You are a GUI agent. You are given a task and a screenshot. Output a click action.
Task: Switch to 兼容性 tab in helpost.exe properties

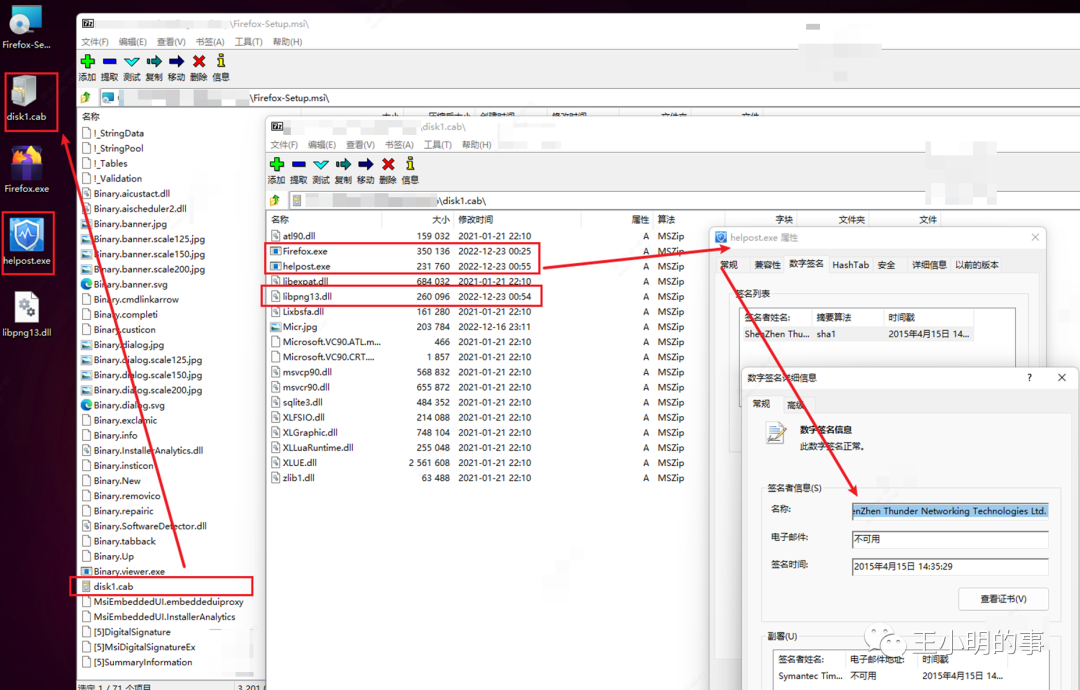pos(767,264)
